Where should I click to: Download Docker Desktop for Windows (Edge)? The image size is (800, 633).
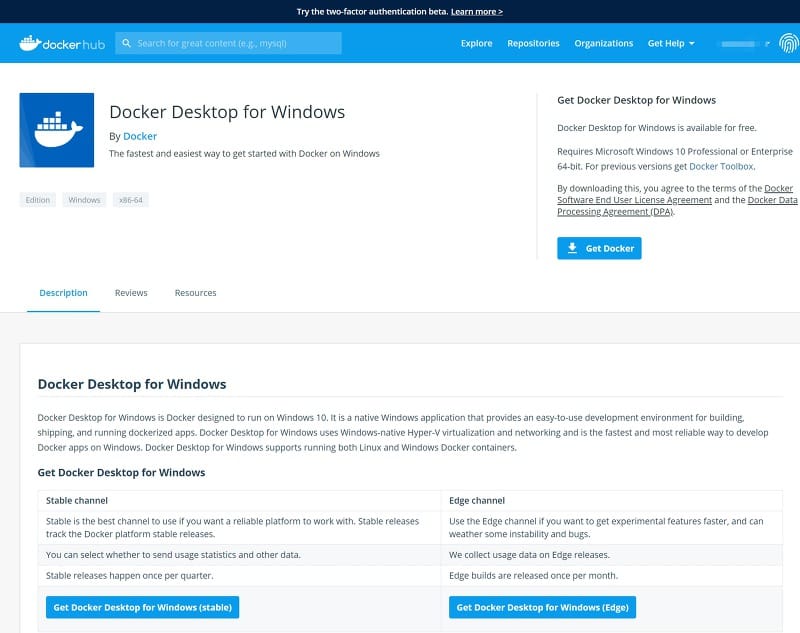542,607
